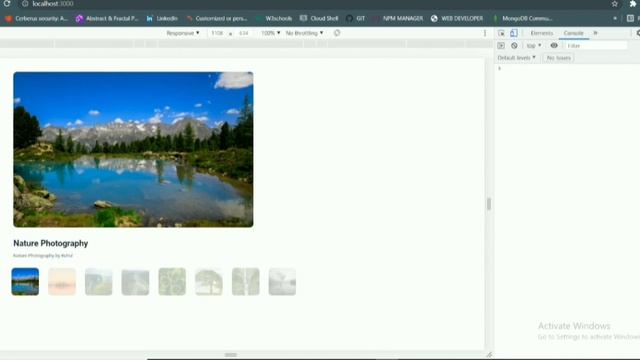Switch to the Console tab

click(573, 33)
